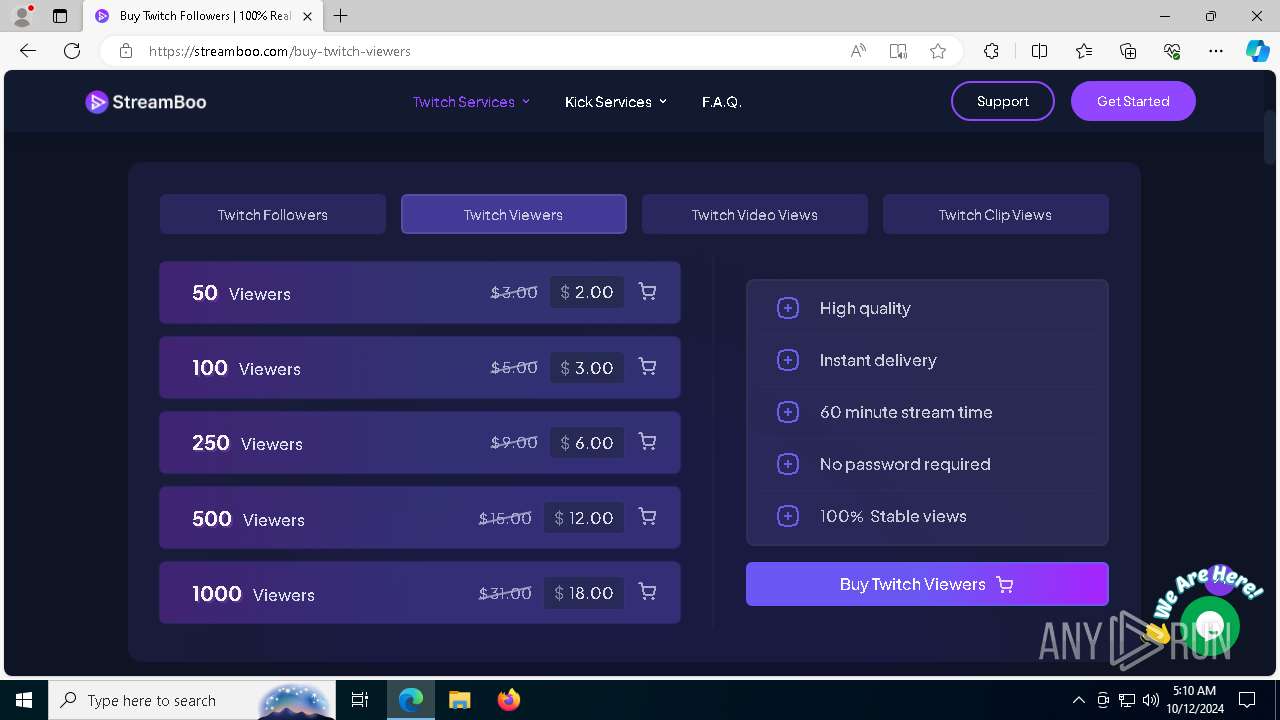Expand the 100% Stable views feature
This screenshot has height=720, width=1280.
[x=788, y=516]
